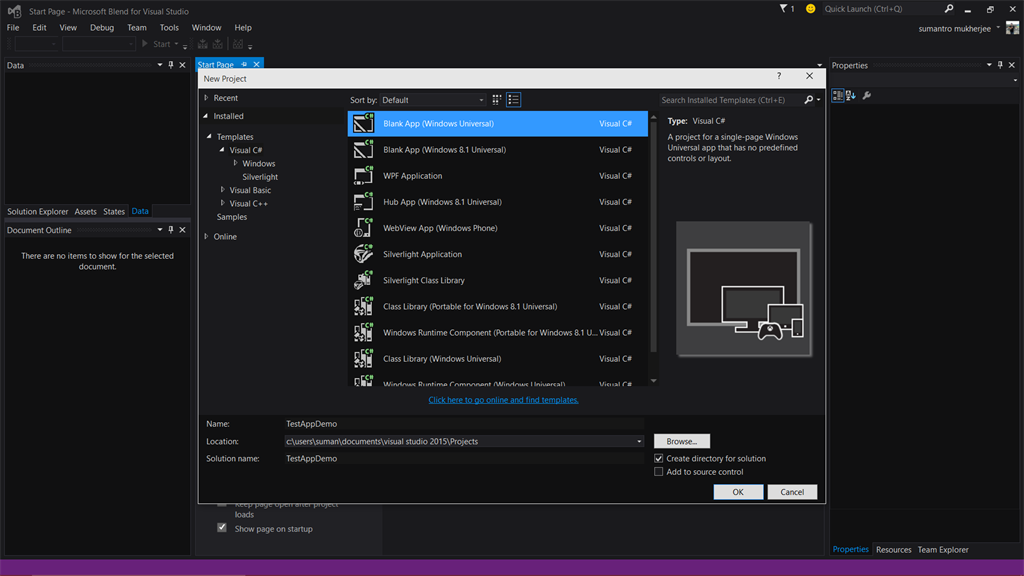The width and height of the screenshot is (1024, 576).
Task: Click the template list scrollbar down arrow
Action: coord(653,381)
